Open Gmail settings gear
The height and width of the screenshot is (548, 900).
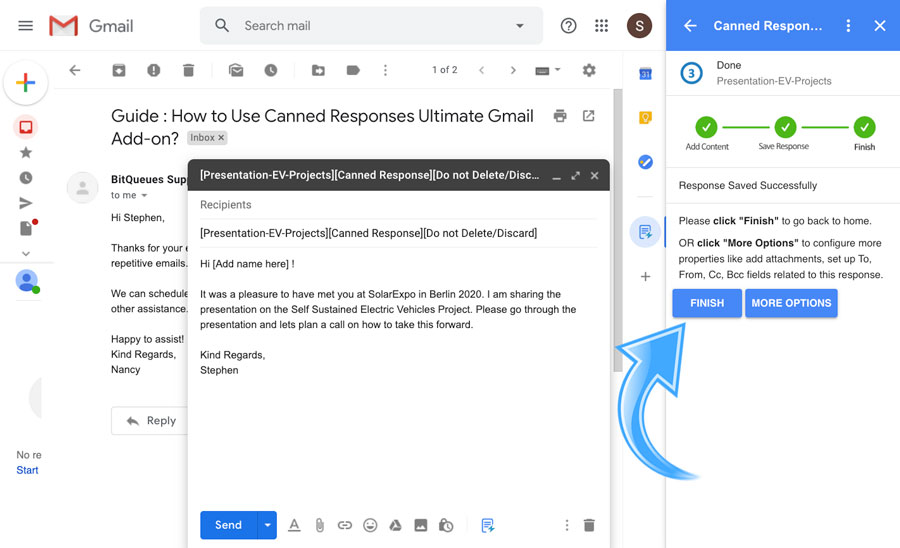pos(589,70)
